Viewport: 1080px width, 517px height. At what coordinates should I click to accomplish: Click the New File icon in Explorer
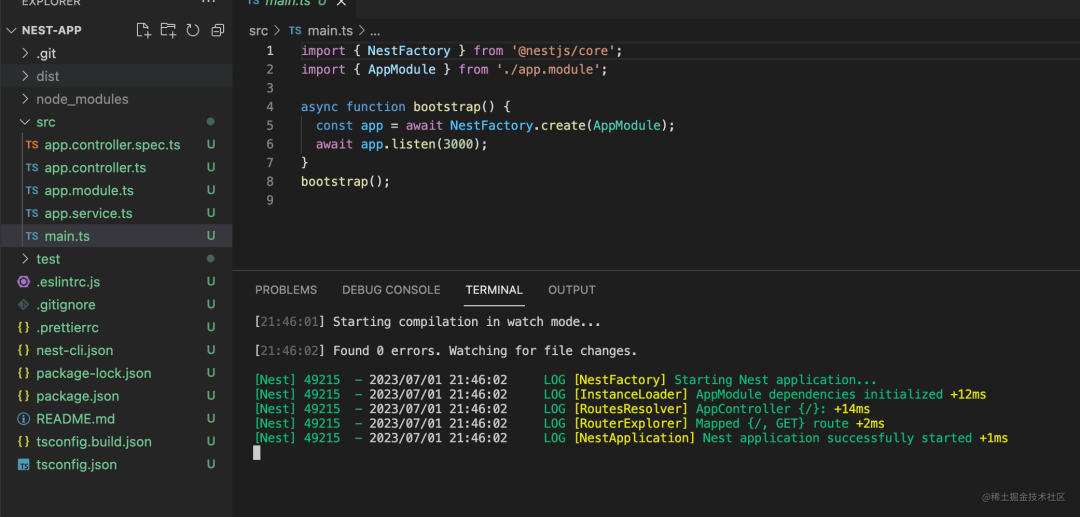[x=143, y=30]
